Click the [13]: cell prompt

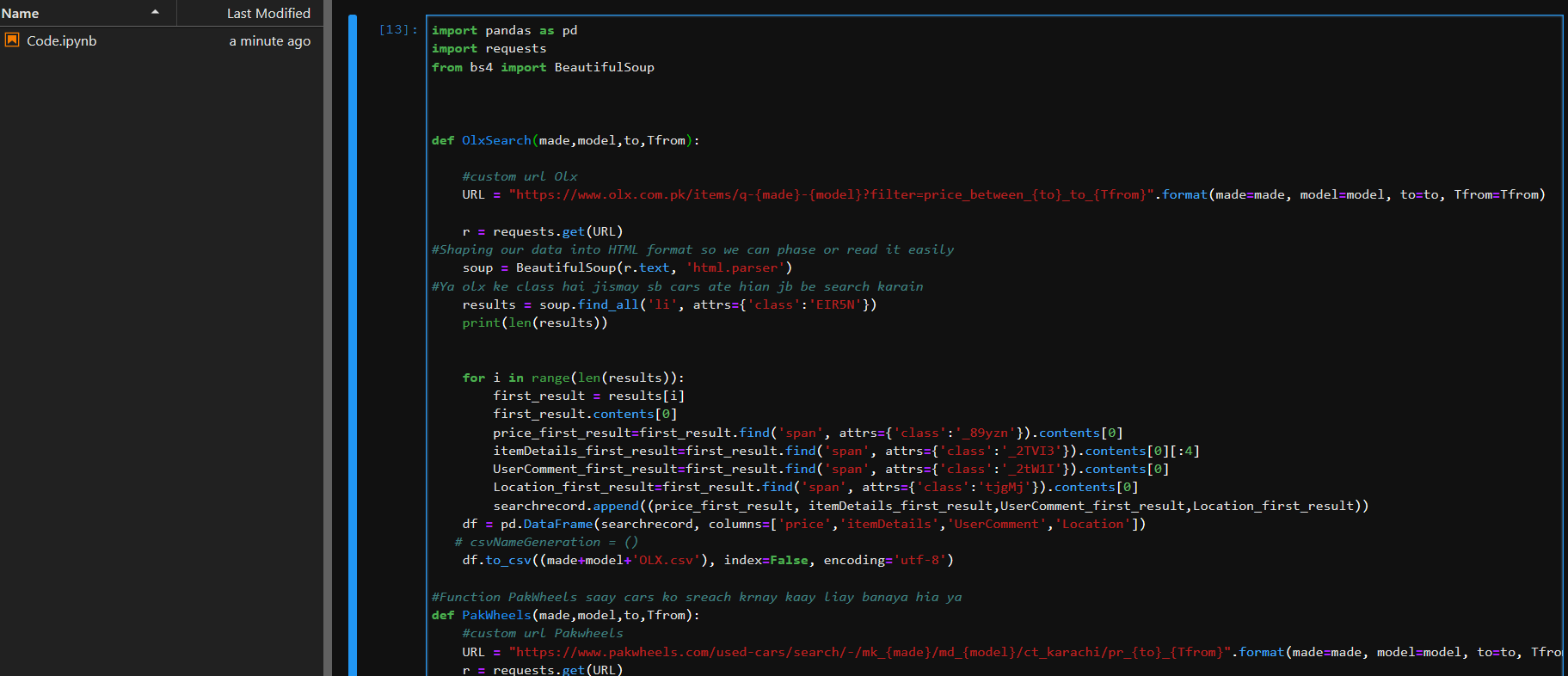pos(398,29)
